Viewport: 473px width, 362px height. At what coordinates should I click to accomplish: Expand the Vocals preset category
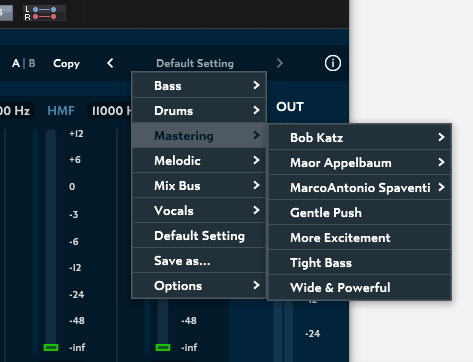pos(199,210)
